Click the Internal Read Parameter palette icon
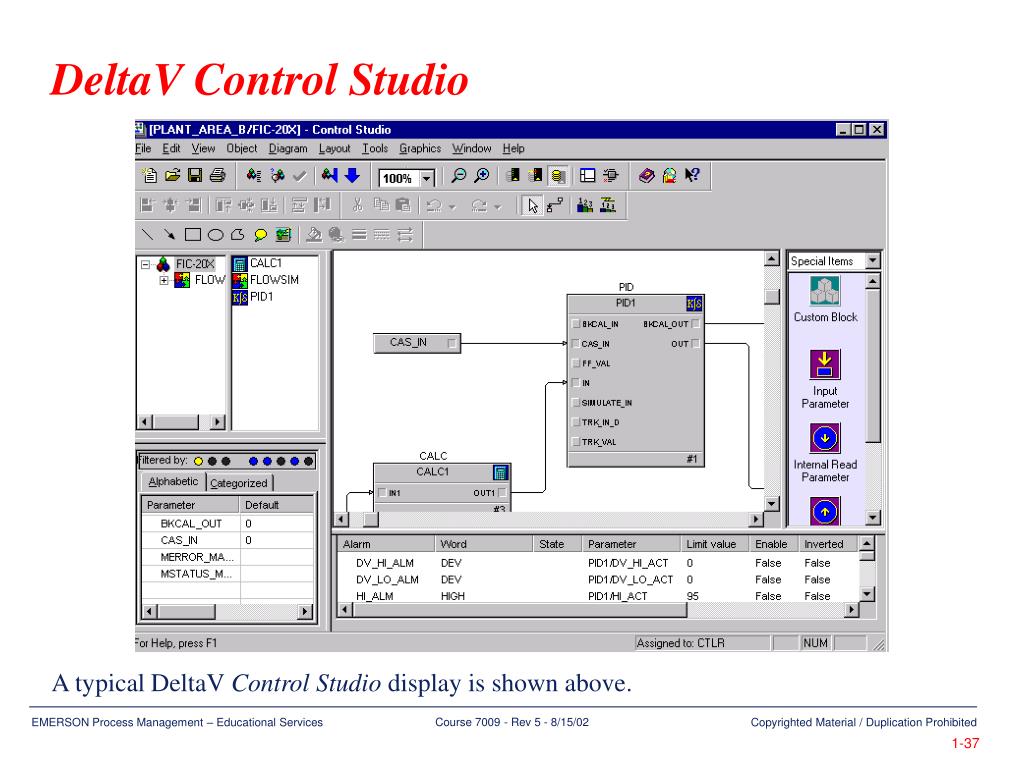Image resolution: width=1024 pixels, height=768 pixels. [x=825, y=438]
